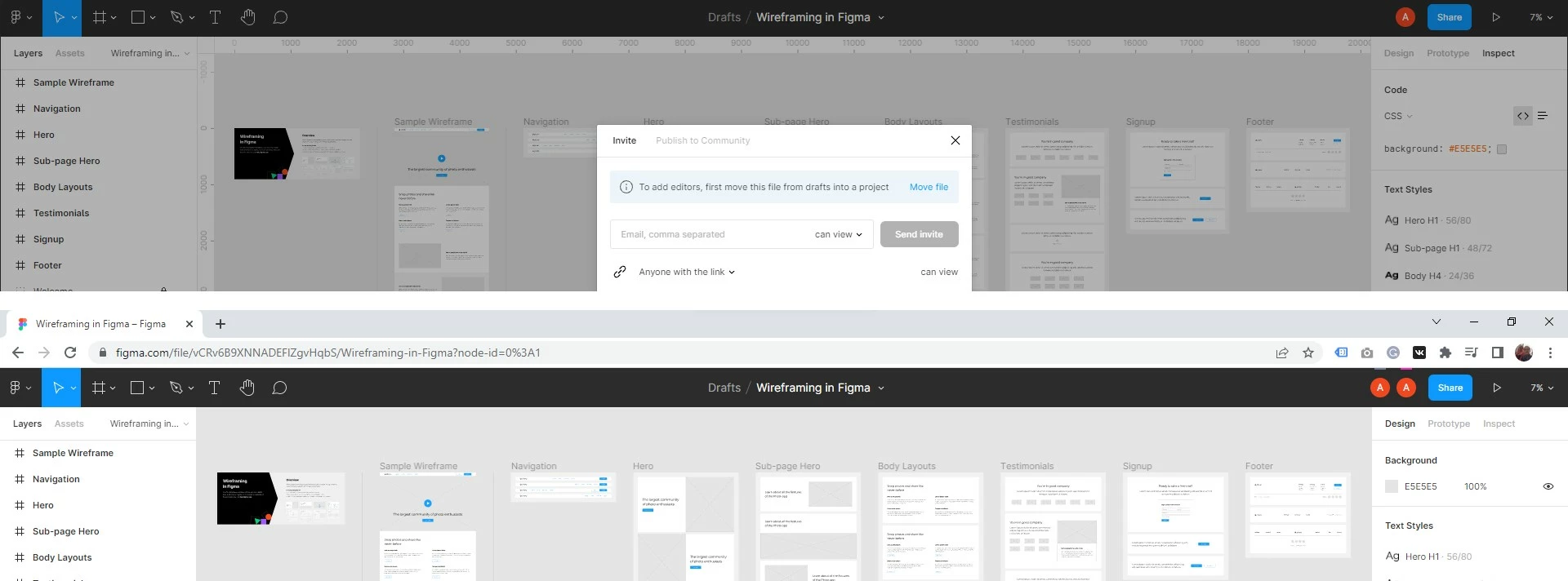Open CSS language dropdown in Inspect panel

pyautogui.click(x=1398, y=116)
